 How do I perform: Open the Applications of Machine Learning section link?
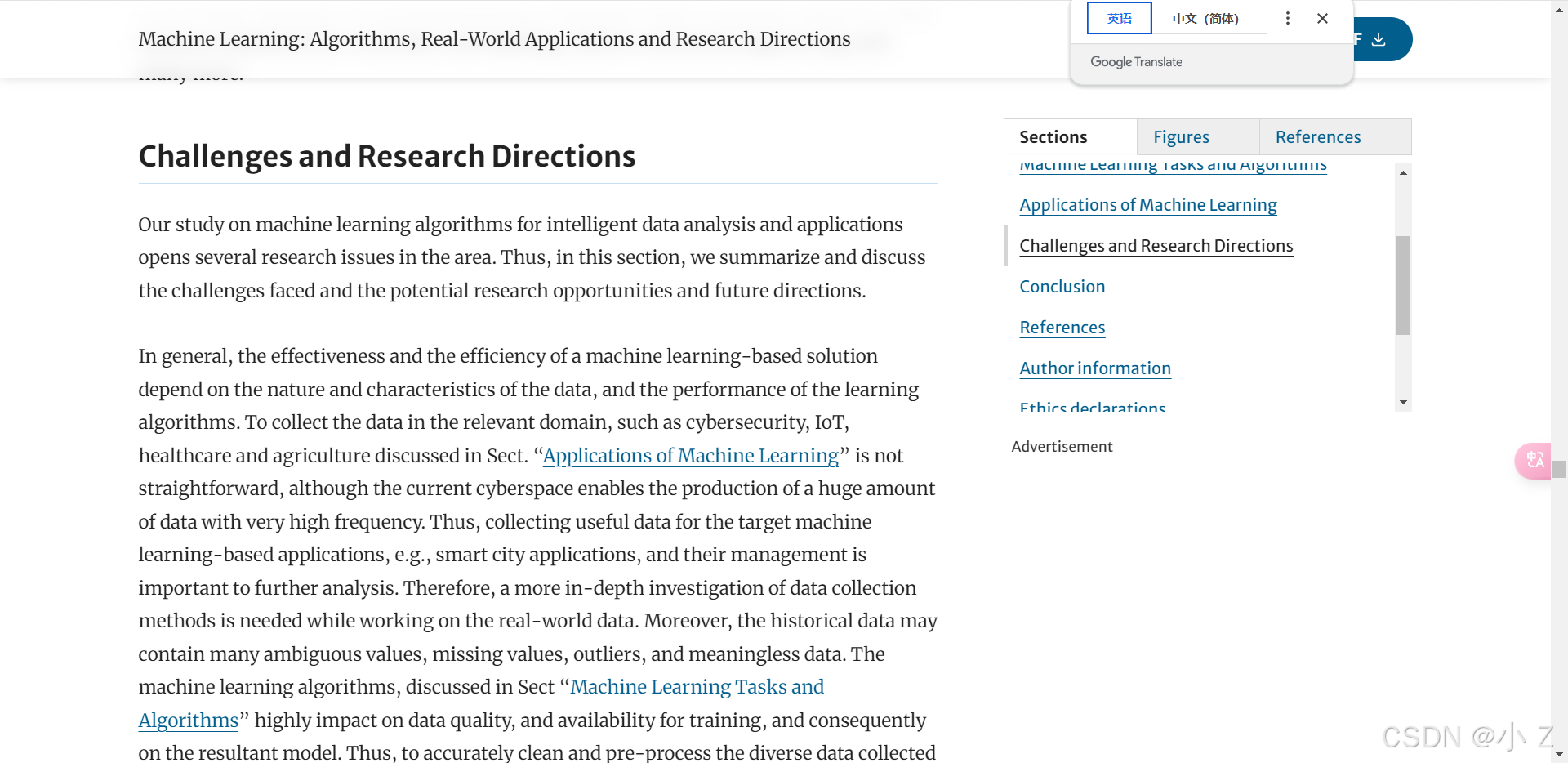[1148, 205]
